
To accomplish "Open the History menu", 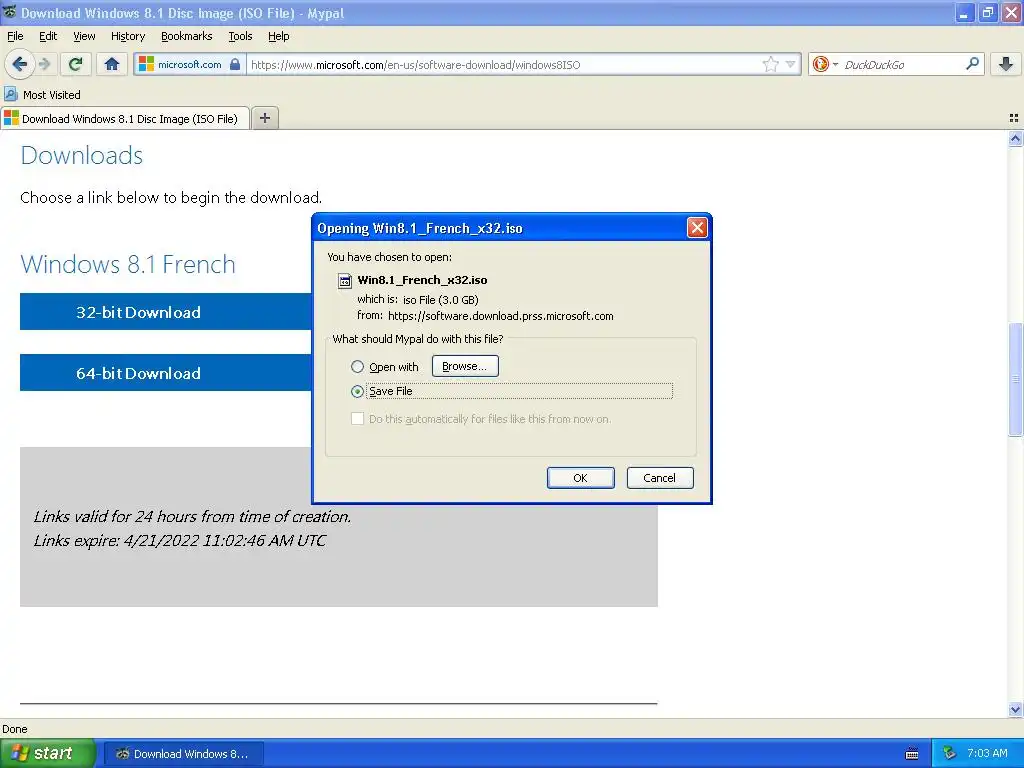I will pyautogui.click(x=127, y=36).
